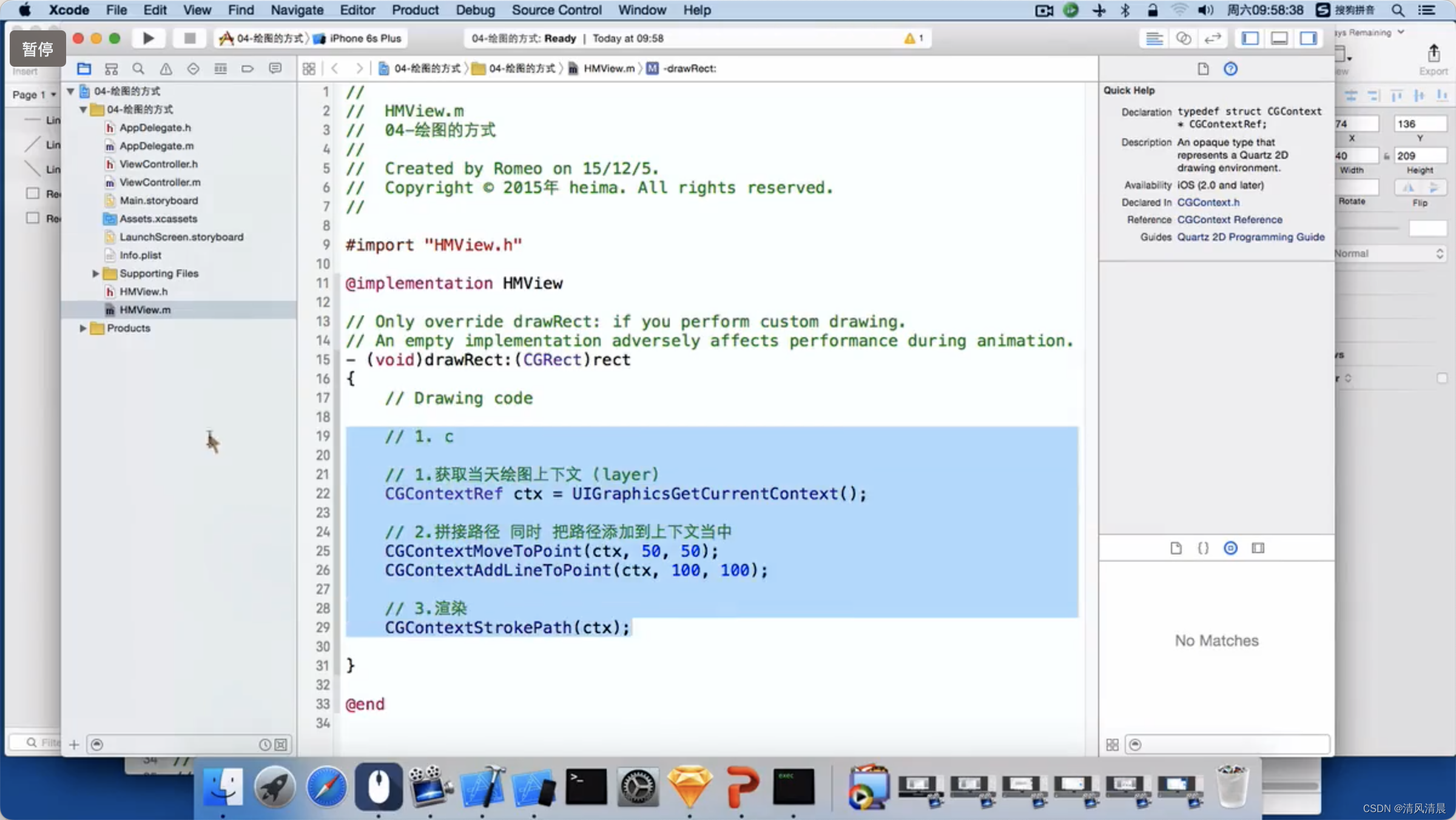Open the Breakpoint navigator icon
The width and height of the screenshot is (1456, 820).
click(x=248, y=69)
